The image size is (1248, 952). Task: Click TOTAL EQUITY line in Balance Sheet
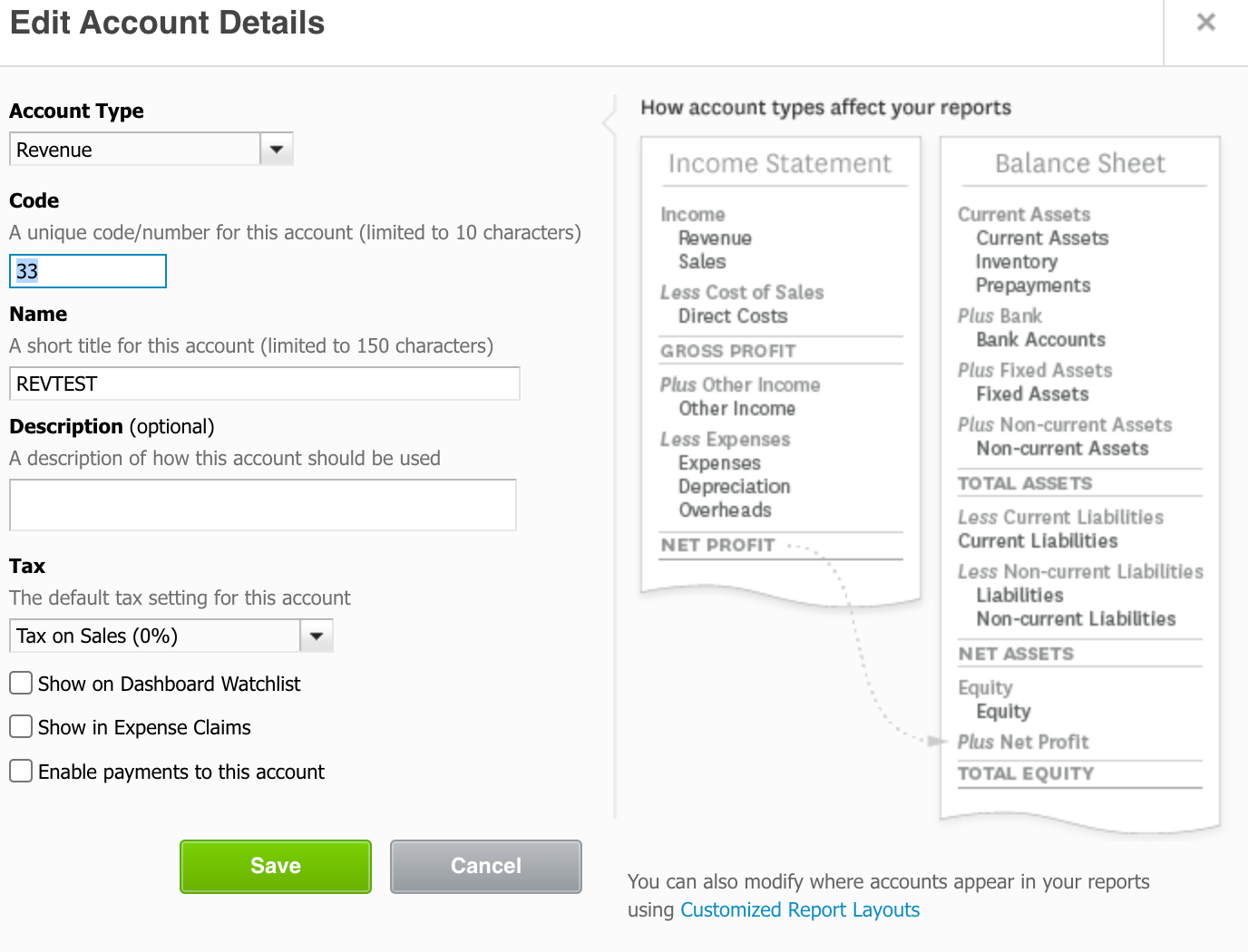1026,773
